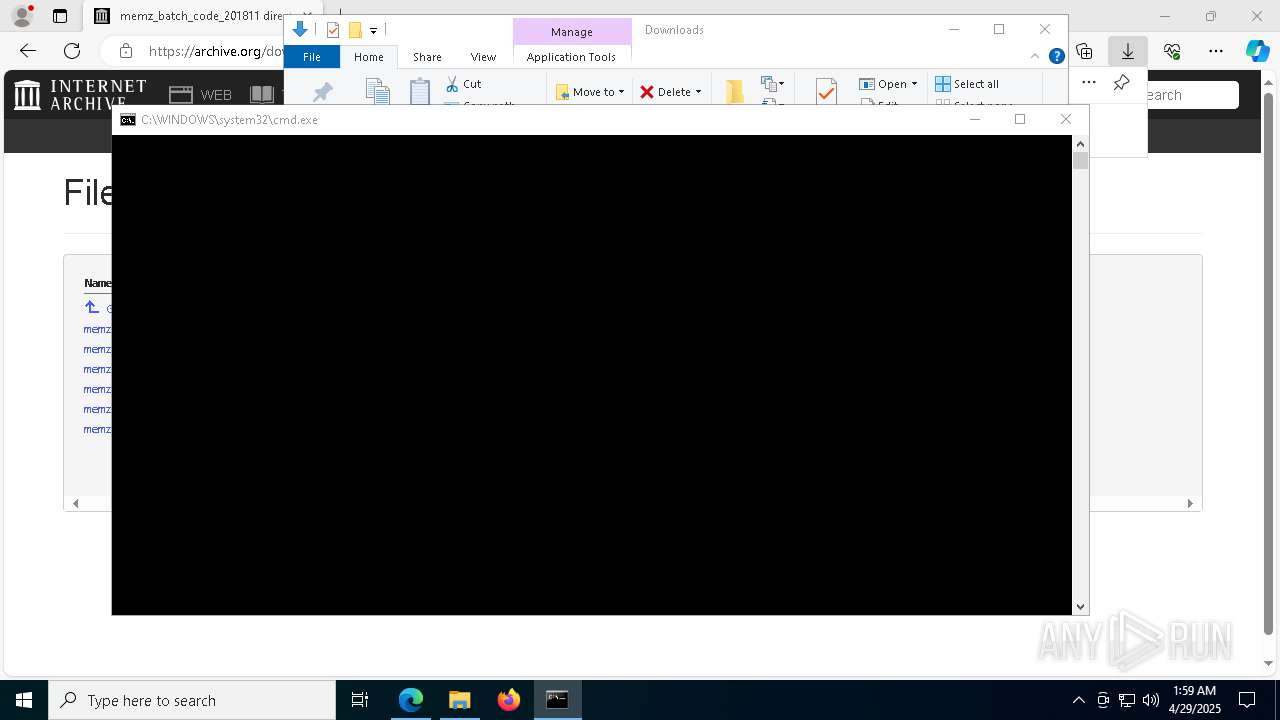Click the Explorer quick access properties icon

[333, 30]
